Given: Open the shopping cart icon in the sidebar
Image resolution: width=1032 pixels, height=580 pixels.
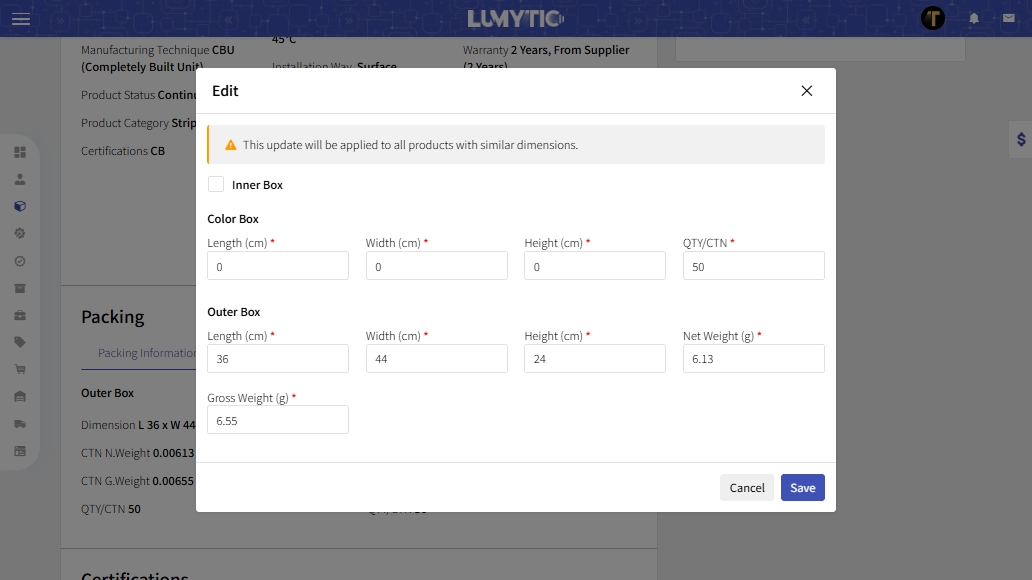Looking at the screenshot, I should click(20, 370).
